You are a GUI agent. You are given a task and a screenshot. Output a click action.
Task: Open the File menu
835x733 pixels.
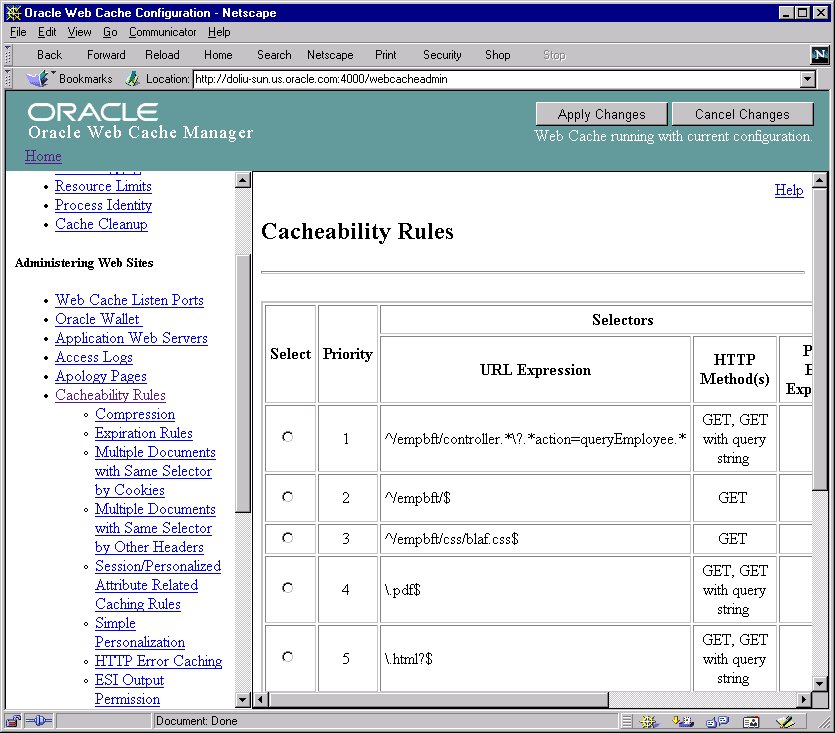pos(18,32)
